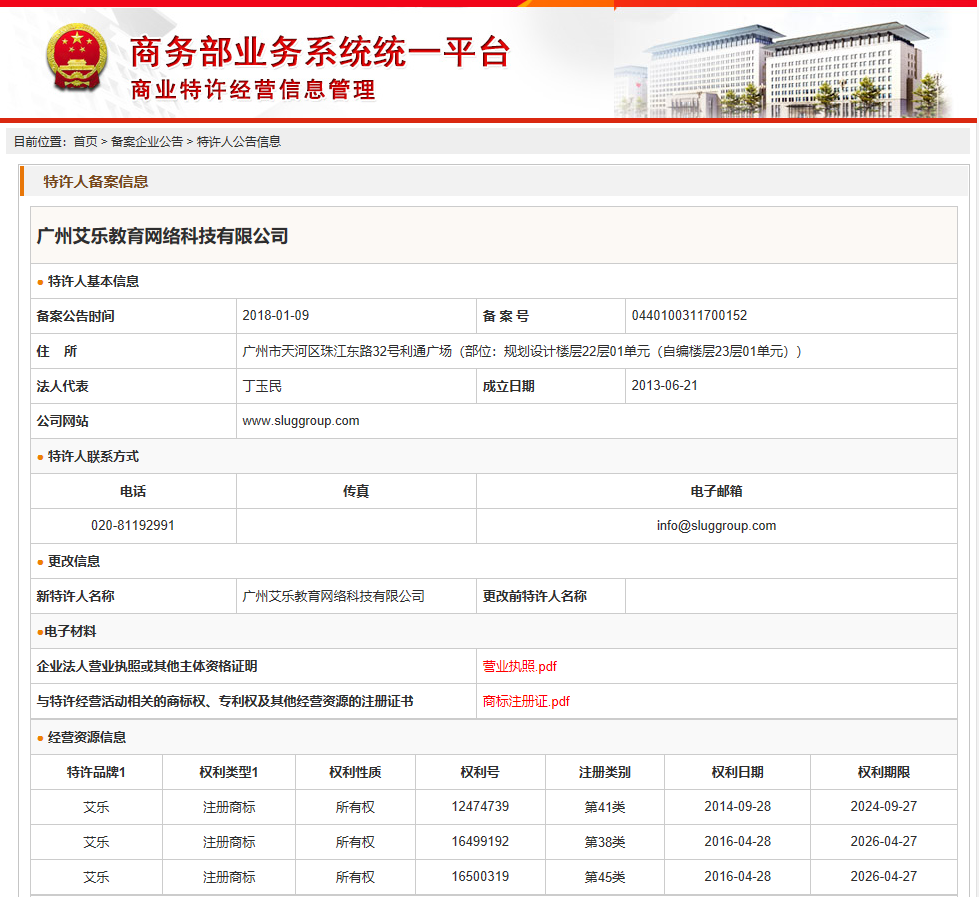
Task: Click the 特许人备案信息 section header
Action: point(96,182)
